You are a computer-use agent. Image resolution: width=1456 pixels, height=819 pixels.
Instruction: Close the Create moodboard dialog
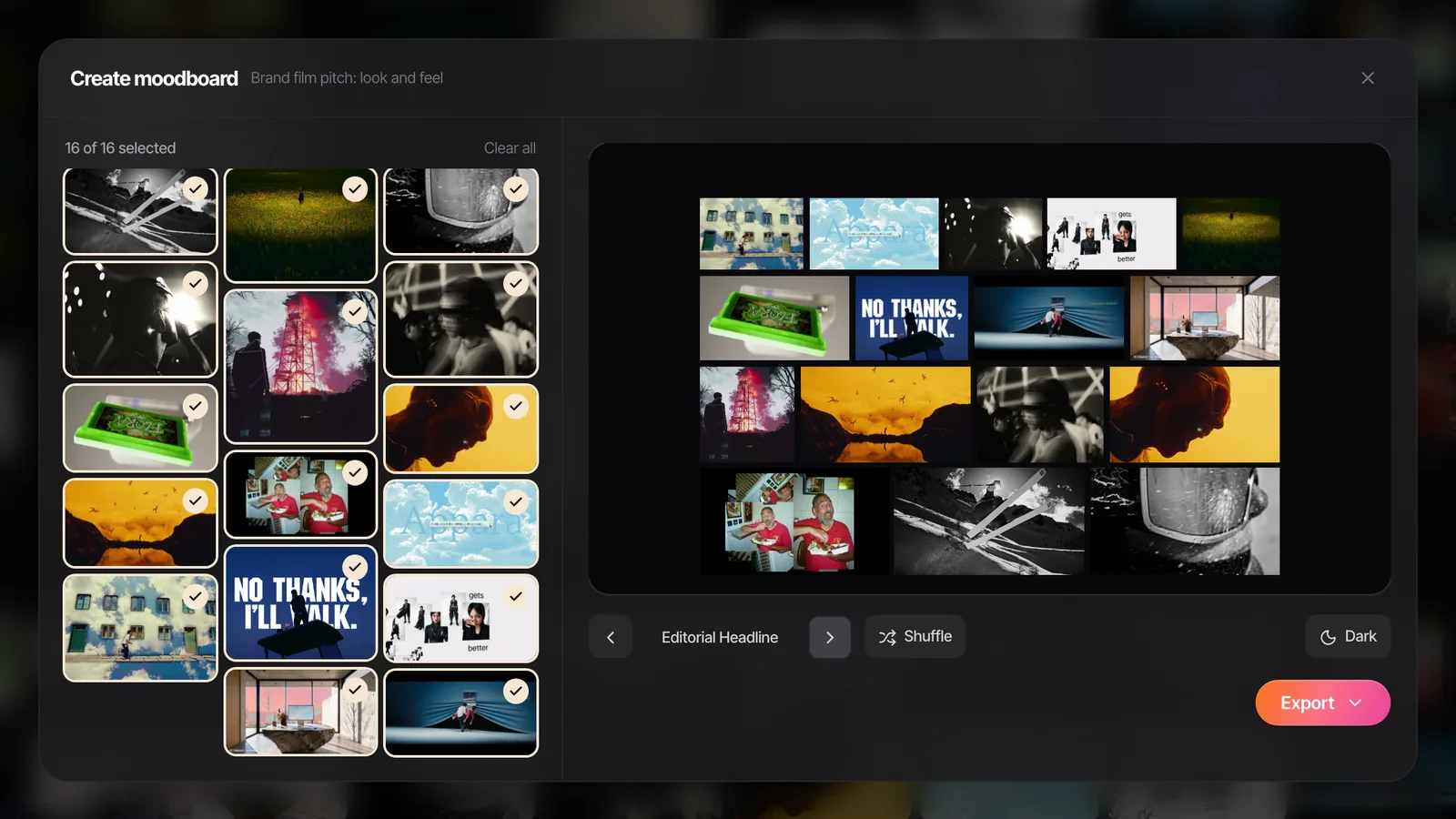(1367, 78)
